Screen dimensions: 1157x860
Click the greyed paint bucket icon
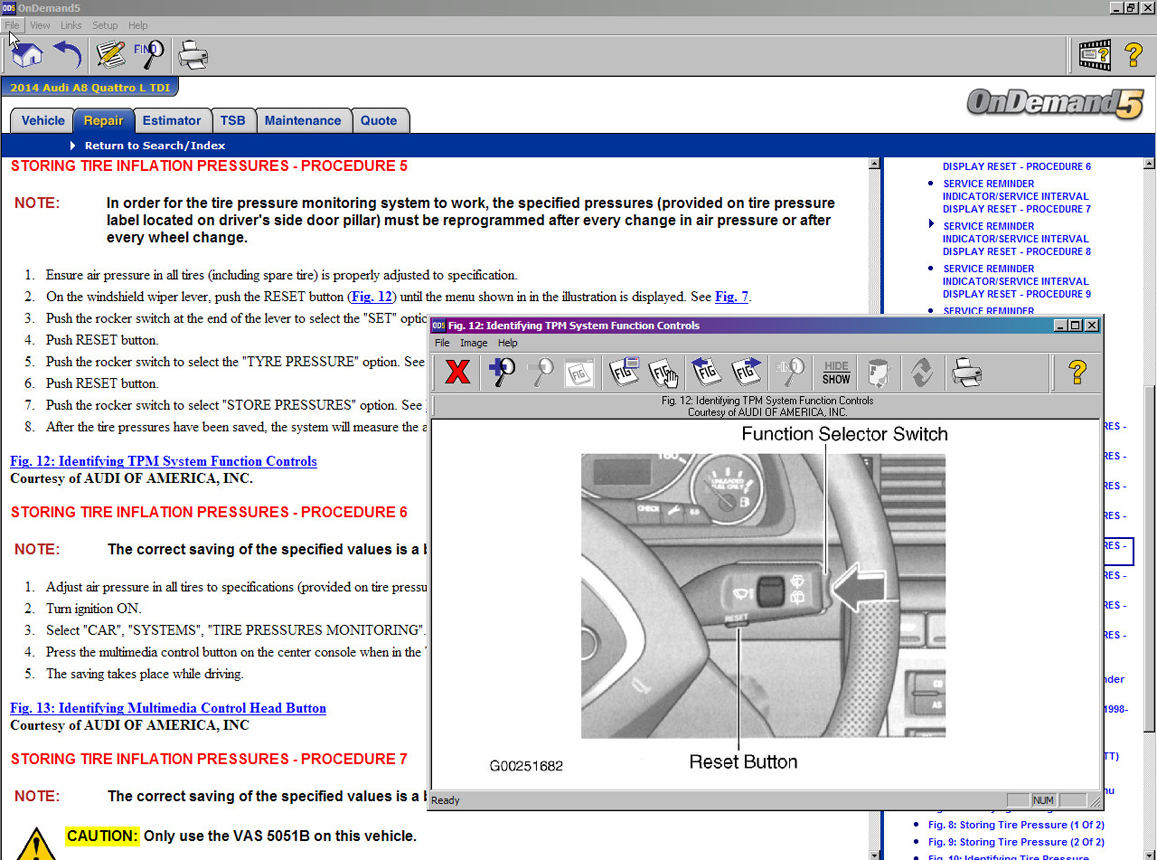tap(879, 373)
